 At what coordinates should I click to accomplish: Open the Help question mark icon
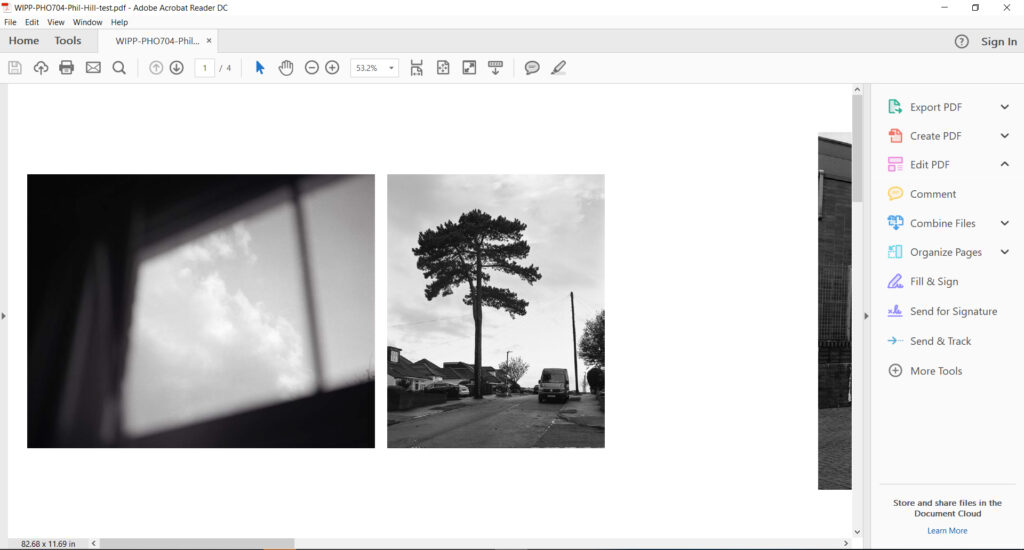961,41
